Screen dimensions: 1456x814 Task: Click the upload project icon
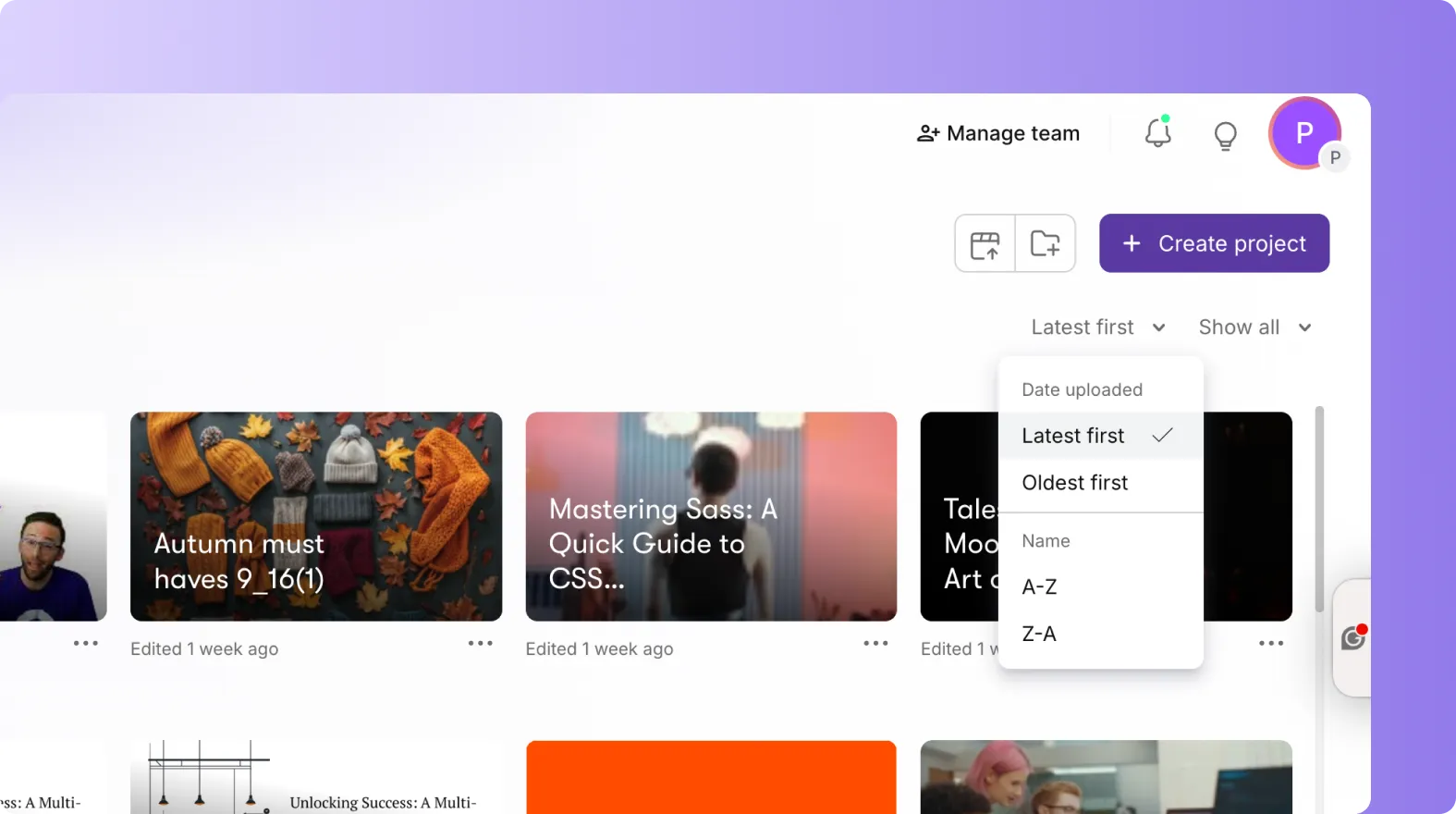tap(985, 244)
